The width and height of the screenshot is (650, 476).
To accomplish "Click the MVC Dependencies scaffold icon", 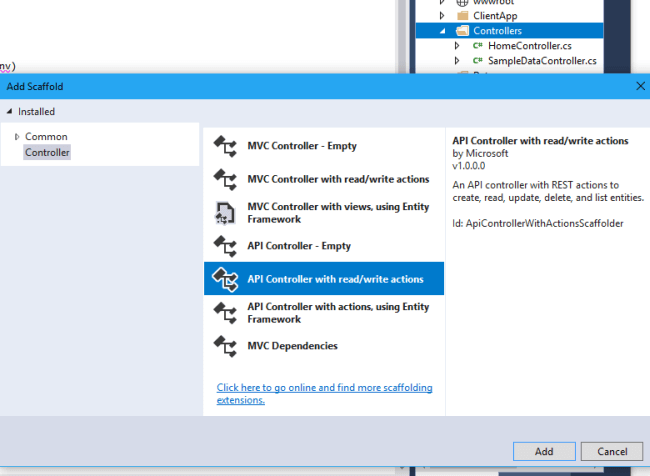I will [x=225, y=346].
